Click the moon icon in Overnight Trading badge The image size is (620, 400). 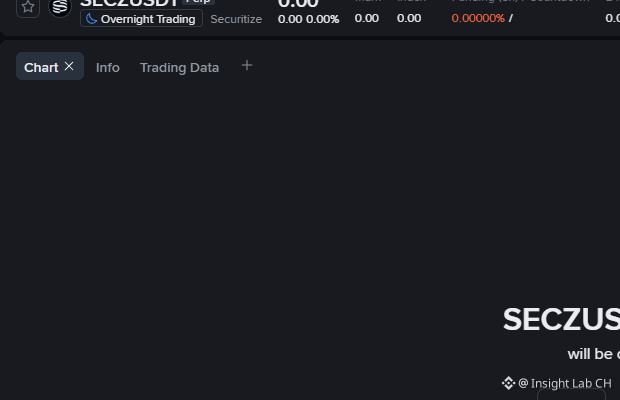point(91,19)
